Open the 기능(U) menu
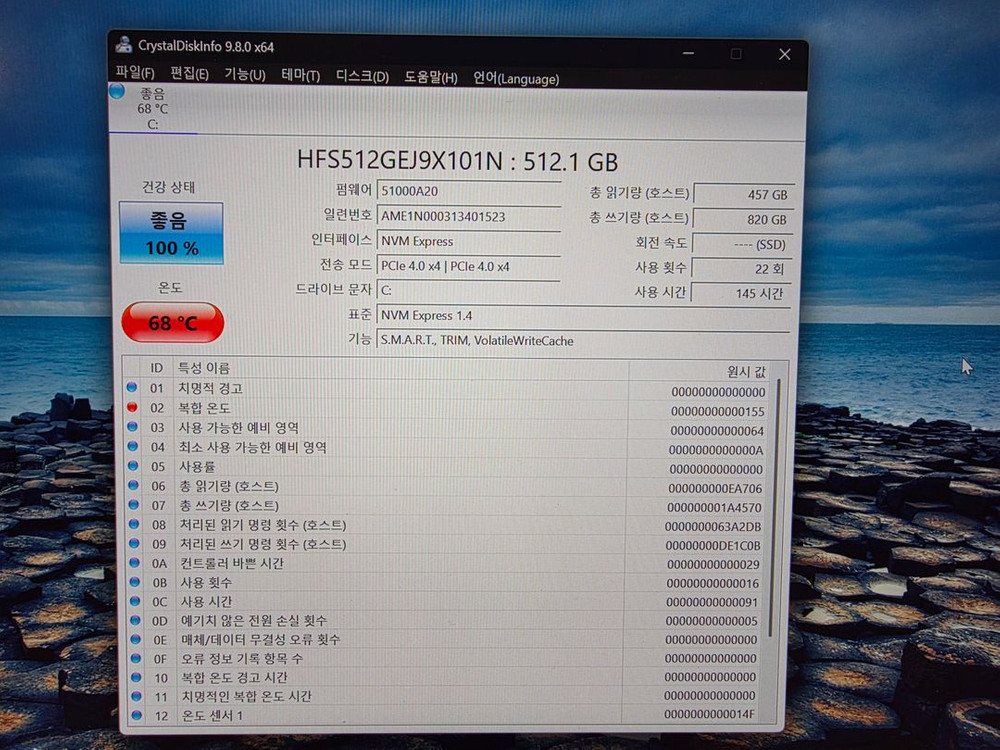Viewport: 1000px width, 750px height. (x=245, y=74)
